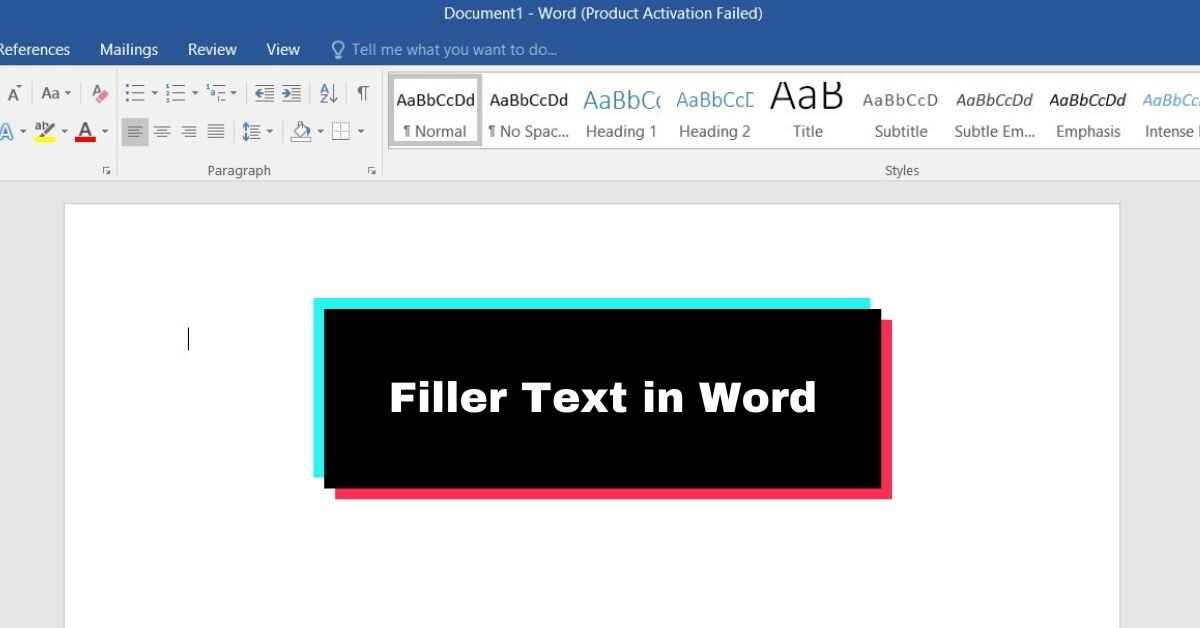This screenshot has height=628, width=1200.
Task: Click the Decrease Indent icon
Action: coord(264,94)
